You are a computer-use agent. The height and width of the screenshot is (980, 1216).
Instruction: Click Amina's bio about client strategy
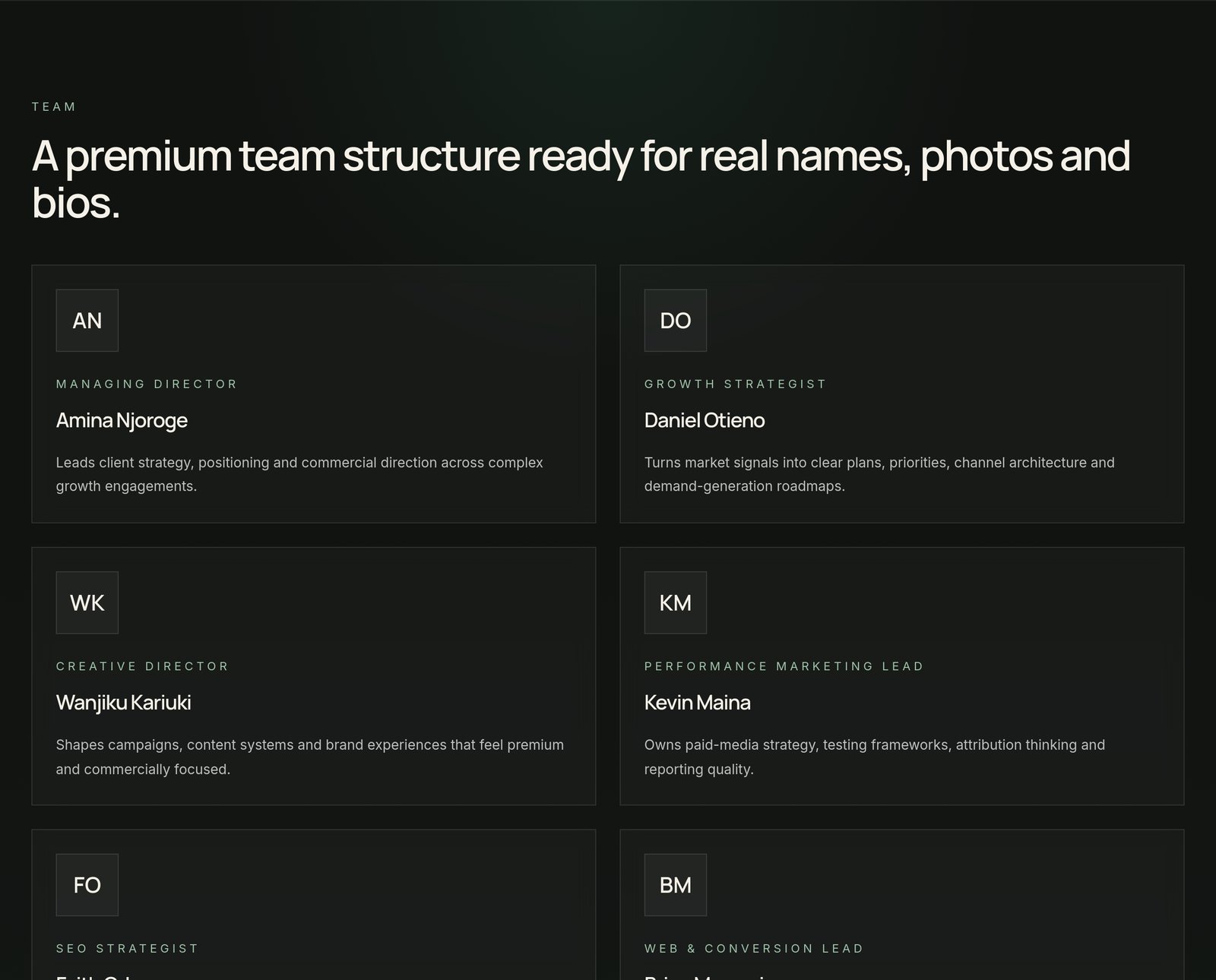click(x=299, y=474)
